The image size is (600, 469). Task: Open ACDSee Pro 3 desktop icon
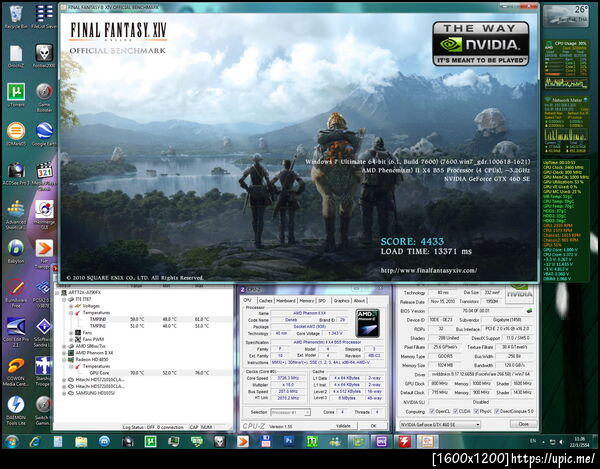point(16,174)
